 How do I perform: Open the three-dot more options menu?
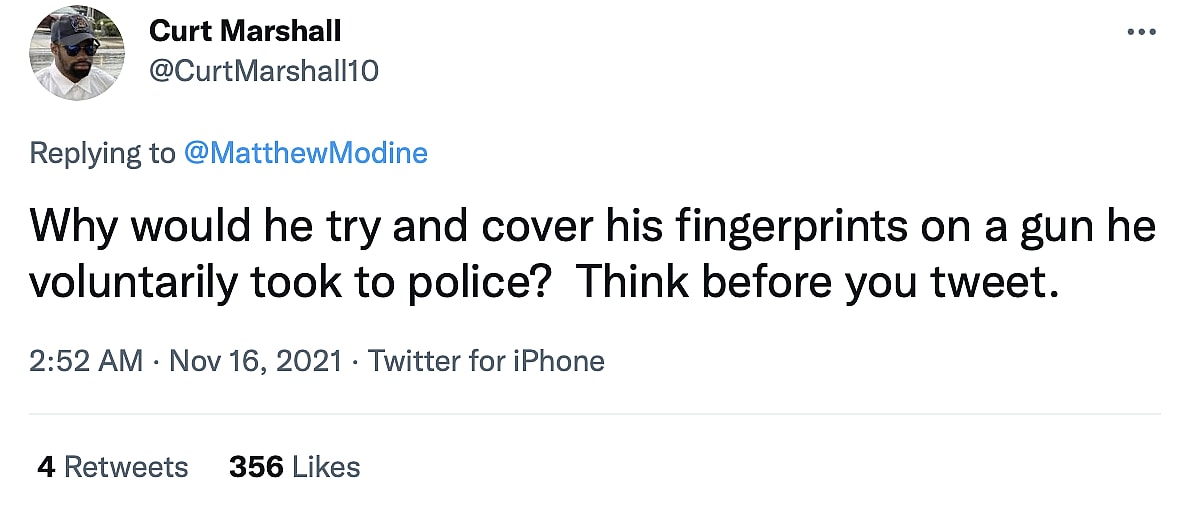(1141, 32)
